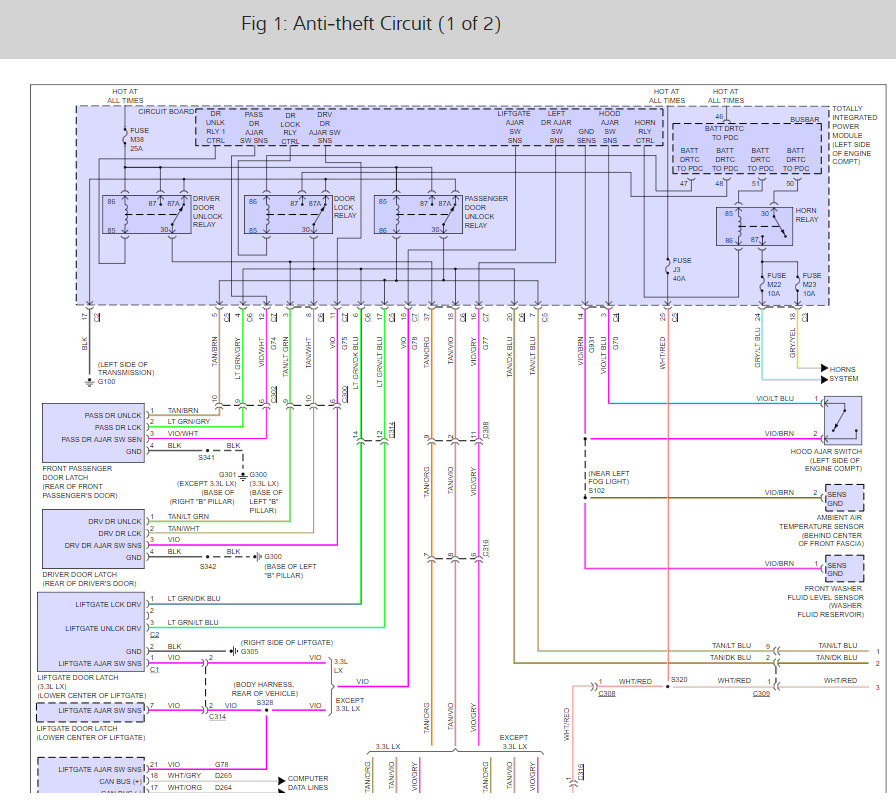Click the LIFTGATE LCK DRV label
Image resolution: width=896 pixels, height=800 pixels.
[108, 604]
